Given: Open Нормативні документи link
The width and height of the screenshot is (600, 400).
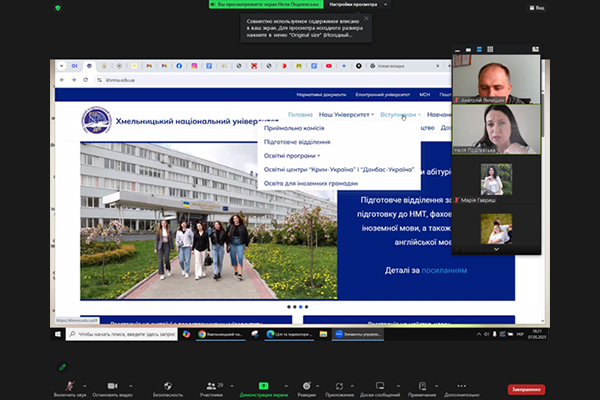Looking at the screenshot, I should [x=321, y=95].
